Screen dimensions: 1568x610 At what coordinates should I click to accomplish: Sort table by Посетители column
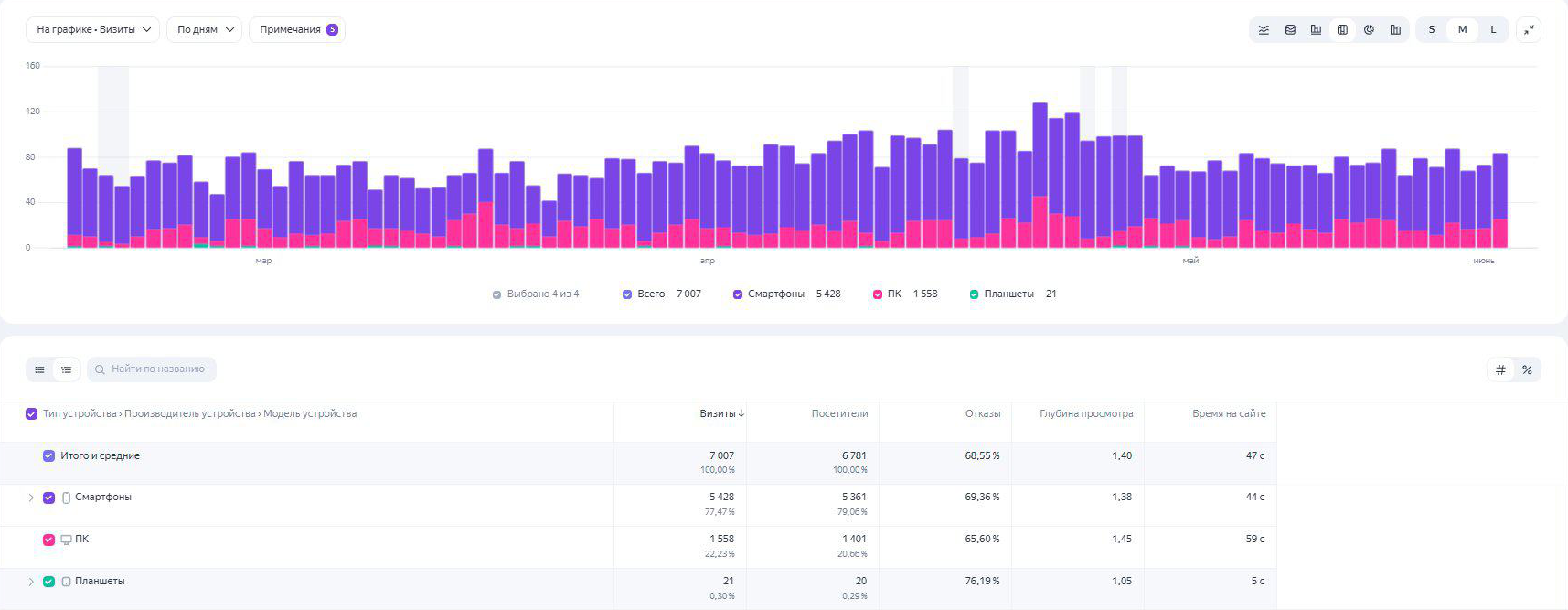point(839,414)
